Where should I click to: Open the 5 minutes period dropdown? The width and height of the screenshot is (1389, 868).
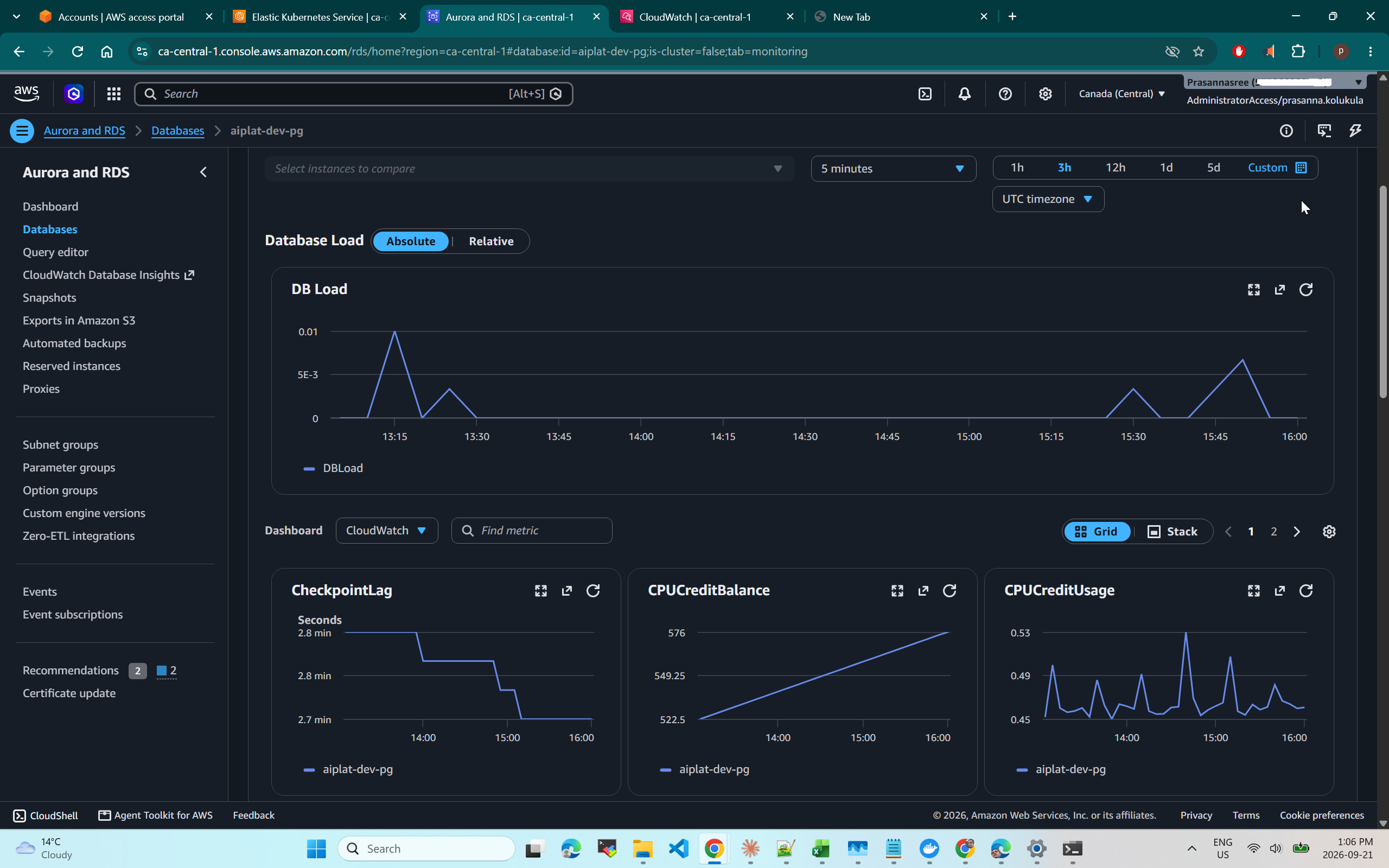click(893, 169)
